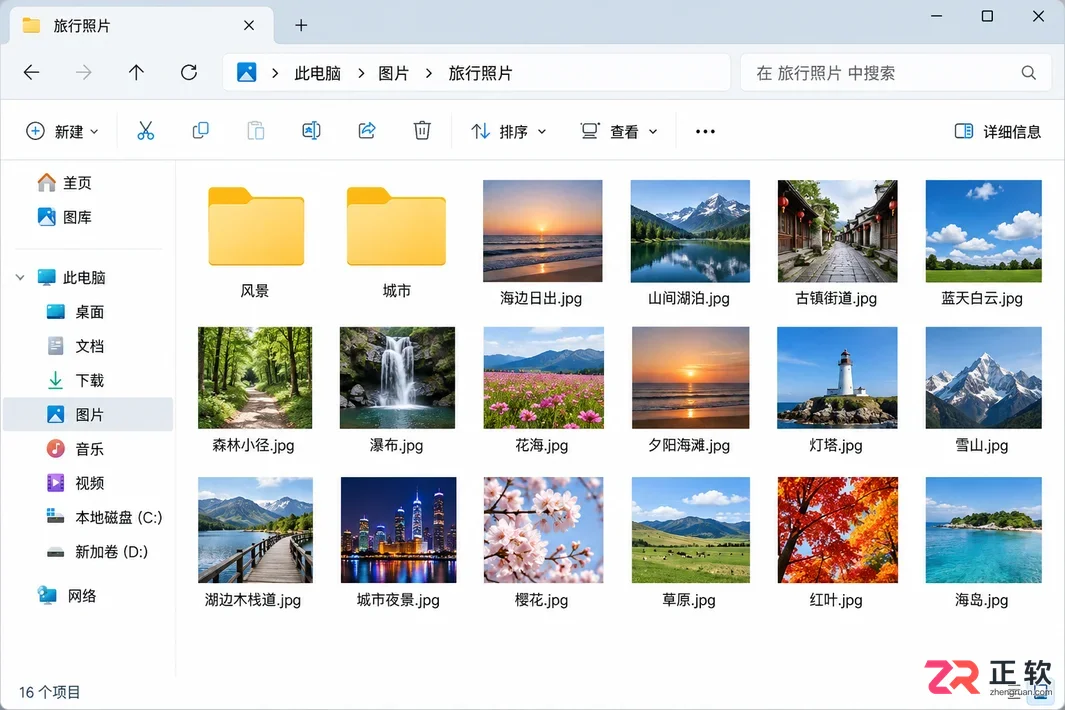Select the 红叶.jpg thumbnail

coord(837,530)
